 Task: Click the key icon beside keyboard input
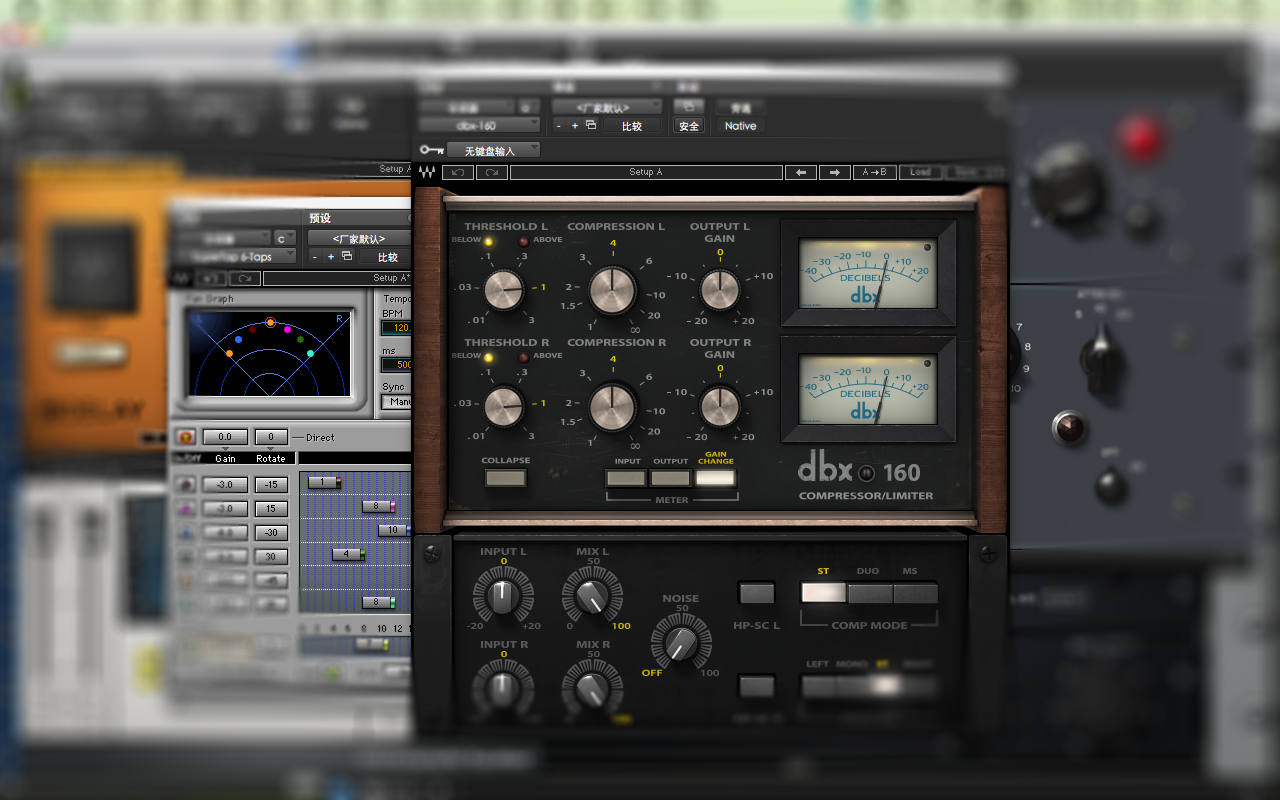(431, 150)
